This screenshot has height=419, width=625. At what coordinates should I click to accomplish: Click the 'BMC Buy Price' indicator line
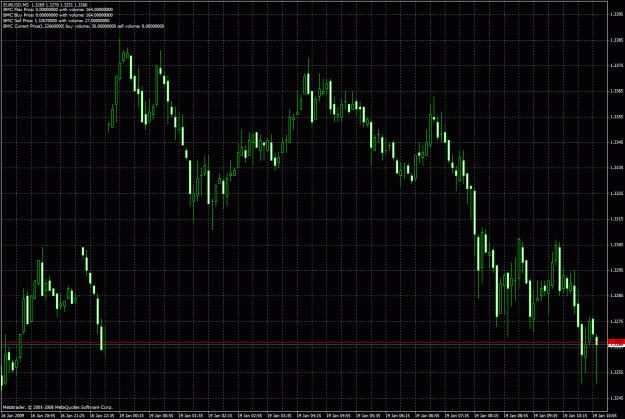click(x=58, y=15)
